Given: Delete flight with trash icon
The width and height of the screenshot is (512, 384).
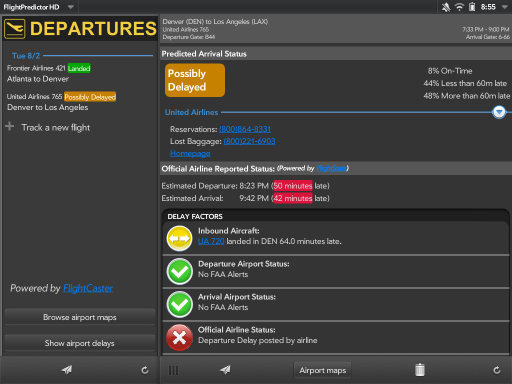Looking at the screenshot, I should [x=420, y=370].
